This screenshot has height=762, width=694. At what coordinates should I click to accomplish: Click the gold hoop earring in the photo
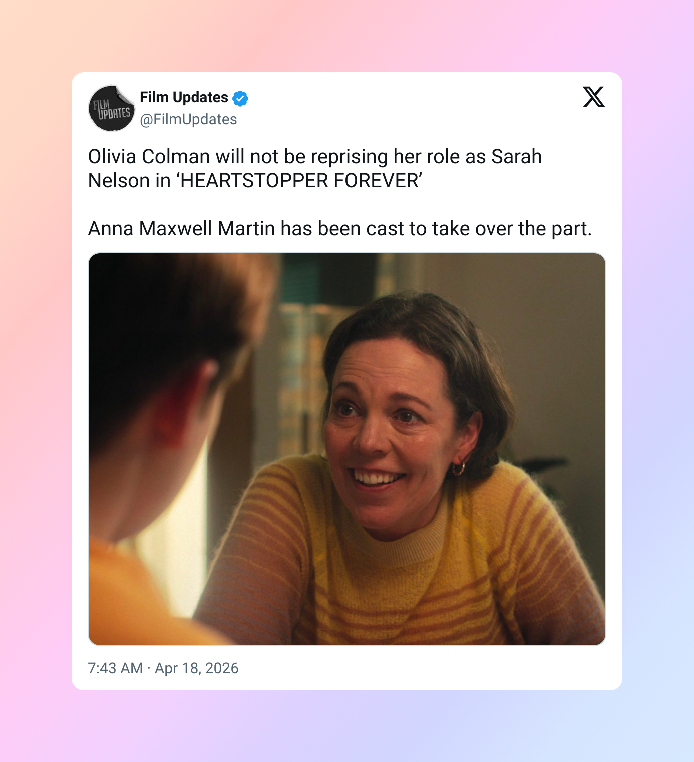pyautogui.click(x=458, y=468)
